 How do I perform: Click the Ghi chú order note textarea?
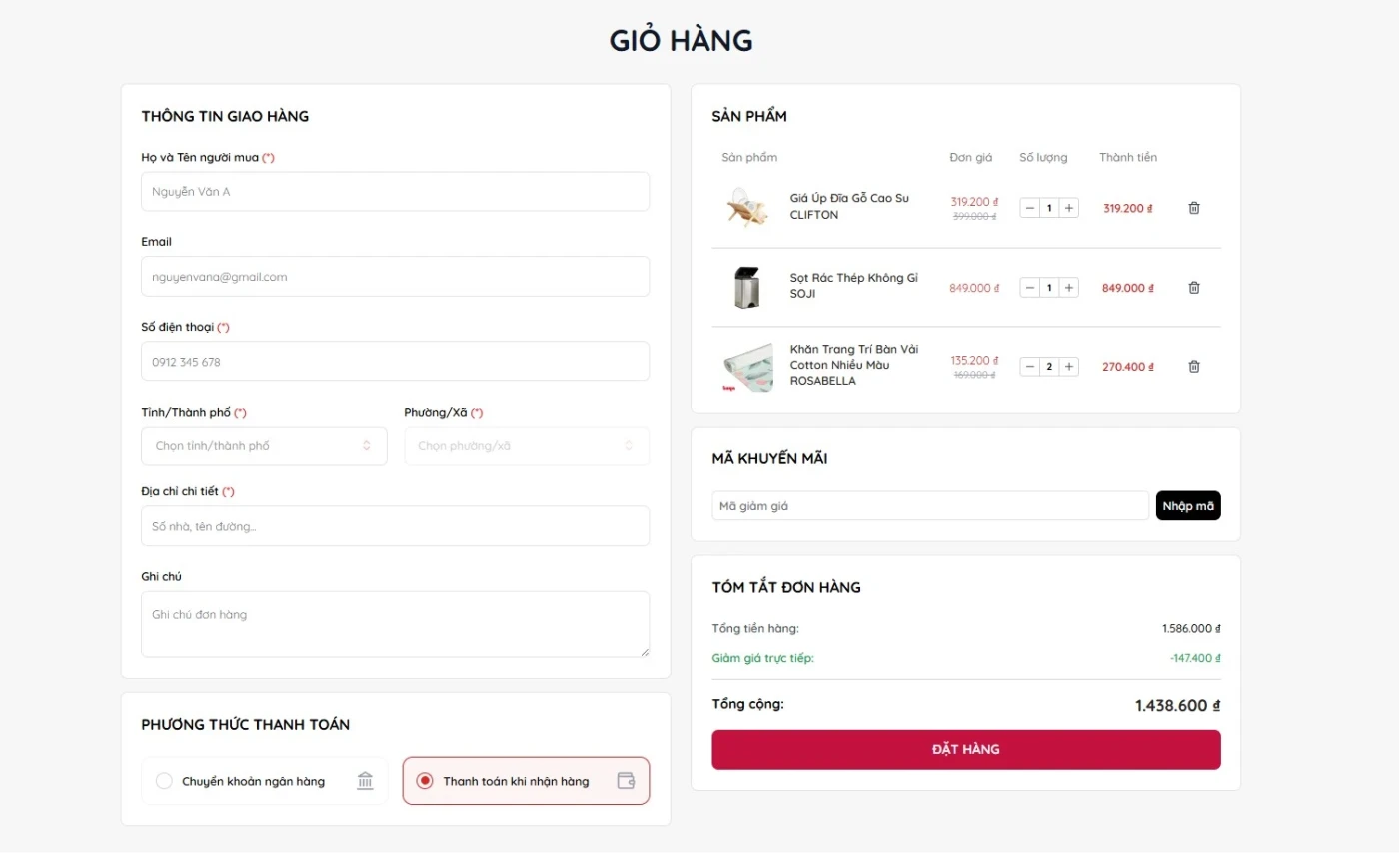pyautogui.click(x=395, y=624)
